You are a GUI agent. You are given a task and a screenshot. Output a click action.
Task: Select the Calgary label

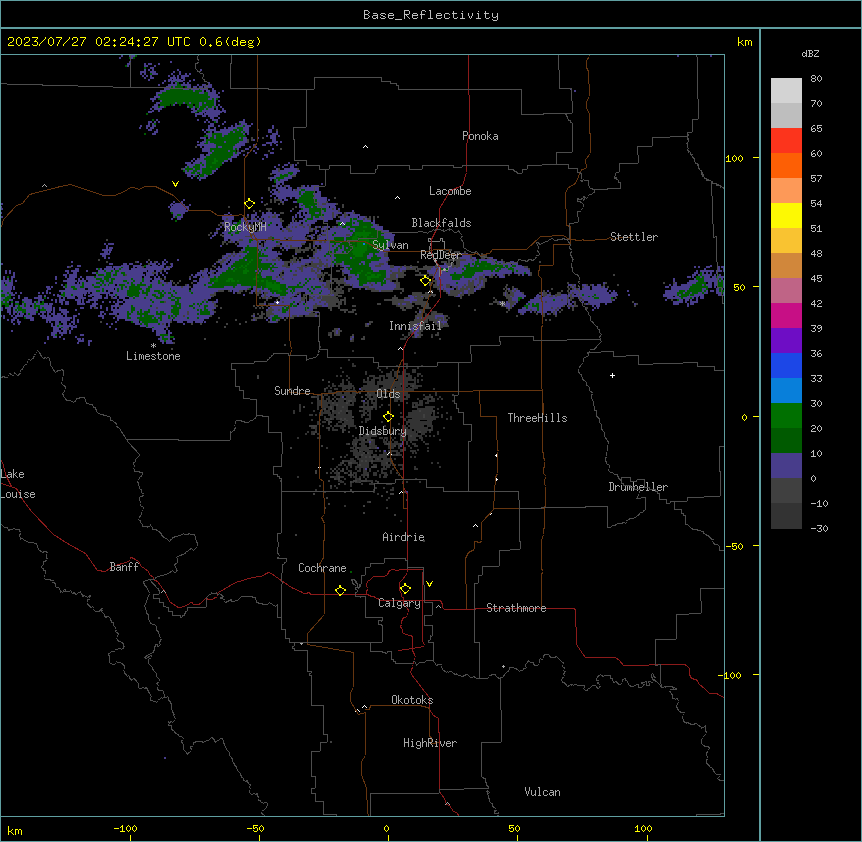(399, 603)
